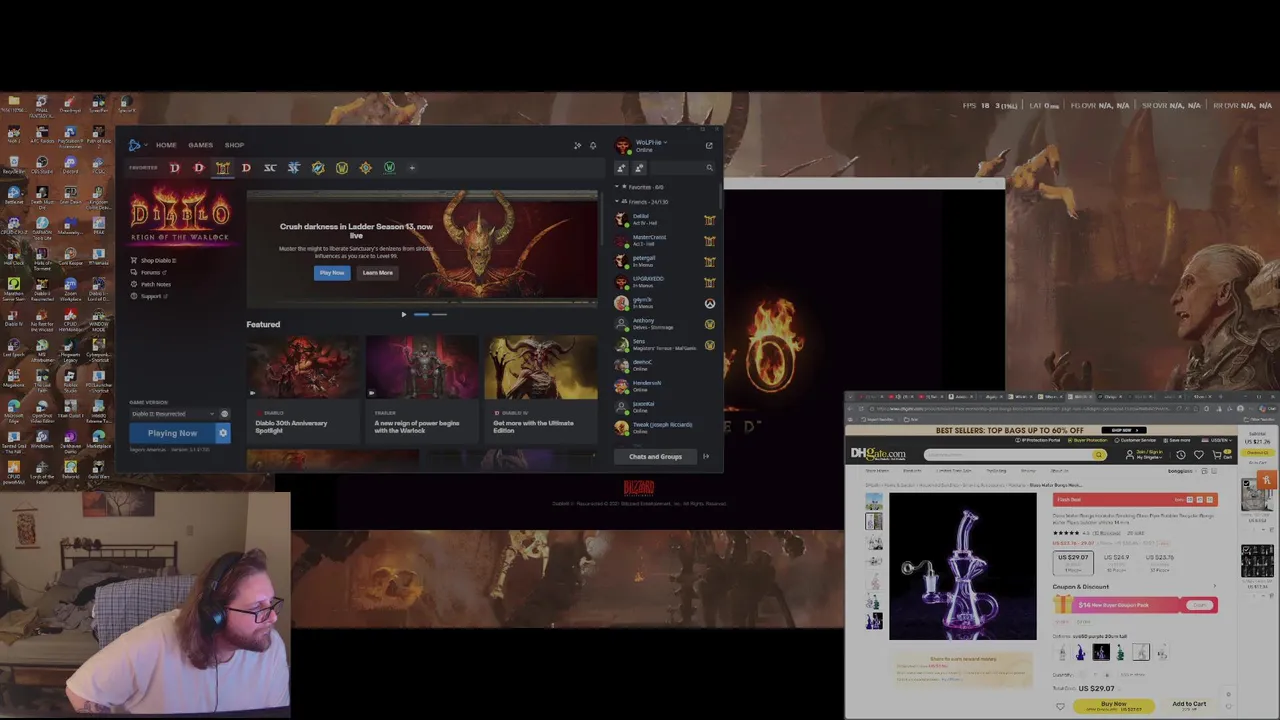Image resolution: width=1280 pixels, height=720 pixels.
Task: Click Learn More on the banner
Action: tap(377, 272)
